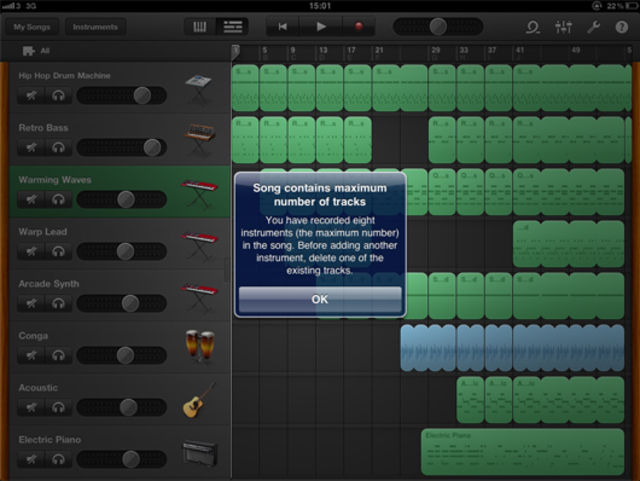Select the Warming Waves keyboard icon

coord(199,193)
